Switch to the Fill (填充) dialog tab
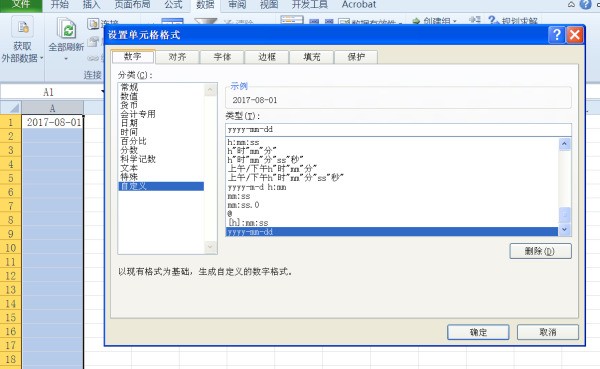Image resolution: width=600 pixels, height=369 pixels. pyautogui.click(x=311, y=57)
